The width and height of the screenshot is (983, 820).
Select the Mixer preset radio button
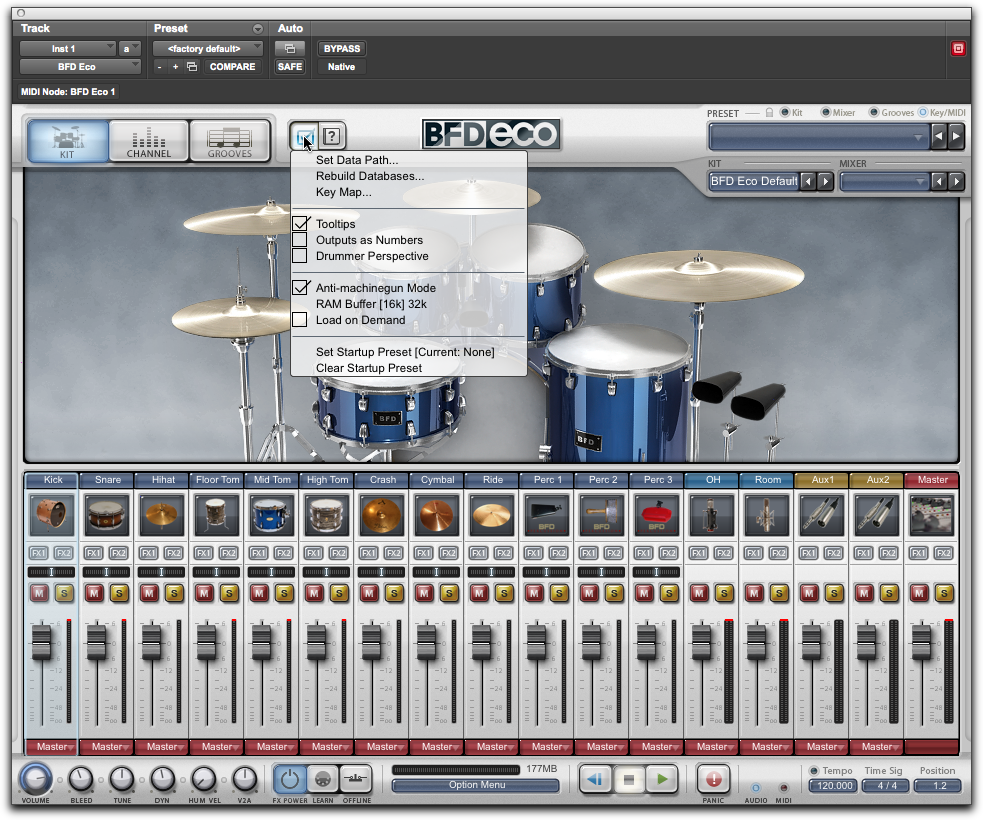(826, 112)
